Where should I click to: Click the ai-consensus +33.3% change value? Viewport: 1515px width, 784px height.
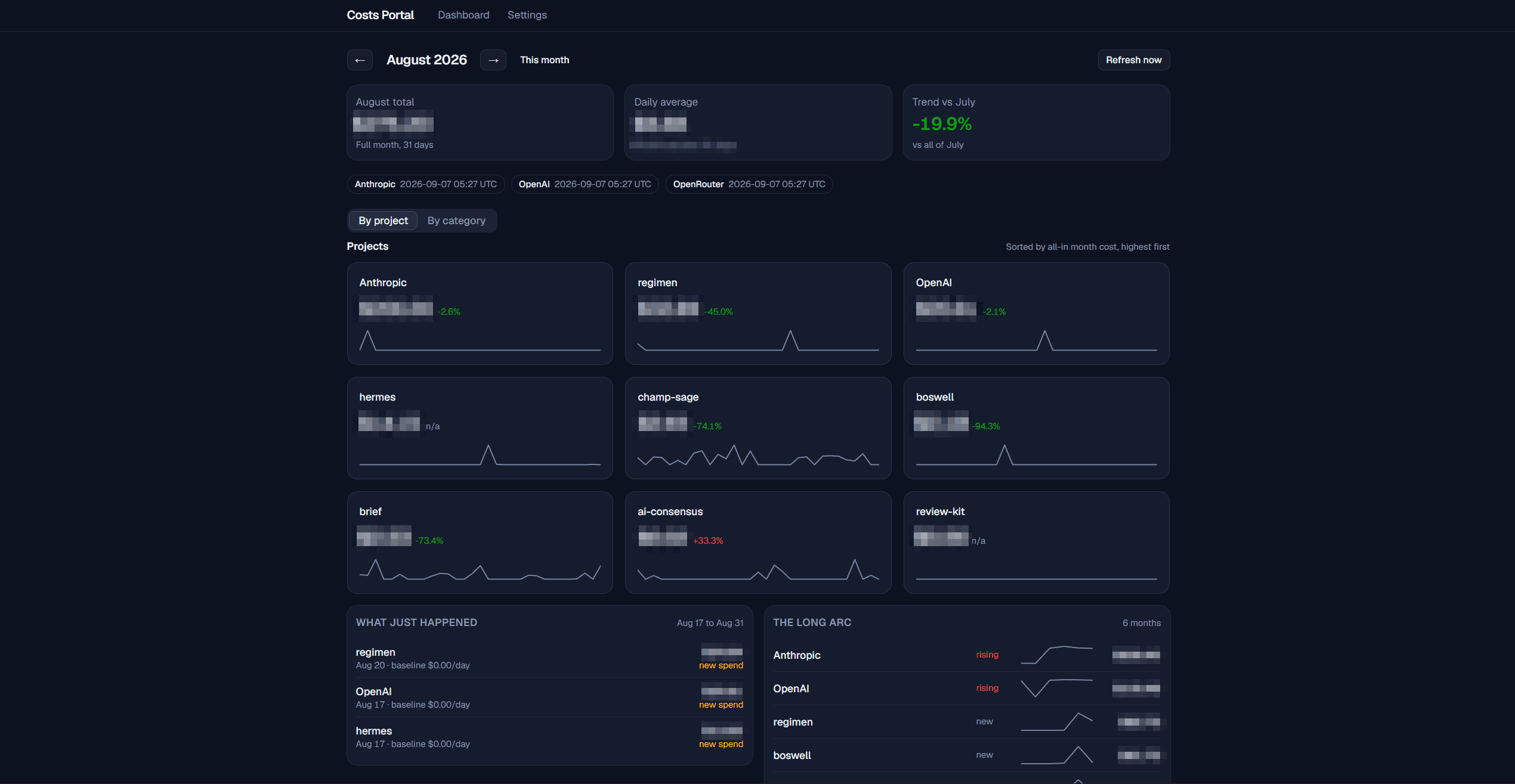click(708, 541)
